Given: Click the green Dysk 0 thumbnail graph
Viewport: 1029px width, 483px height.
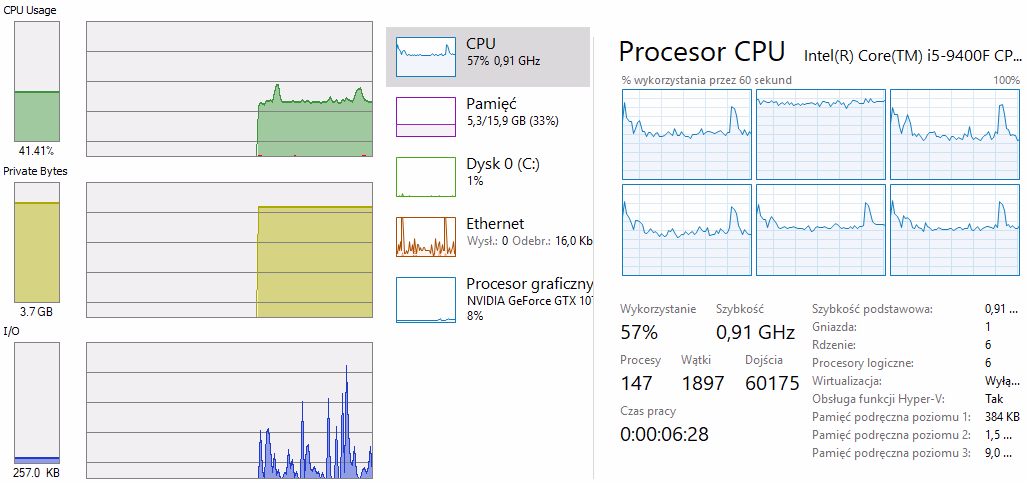Looking at the screenshot, I should pyautogui.click(x=426, y=176).
